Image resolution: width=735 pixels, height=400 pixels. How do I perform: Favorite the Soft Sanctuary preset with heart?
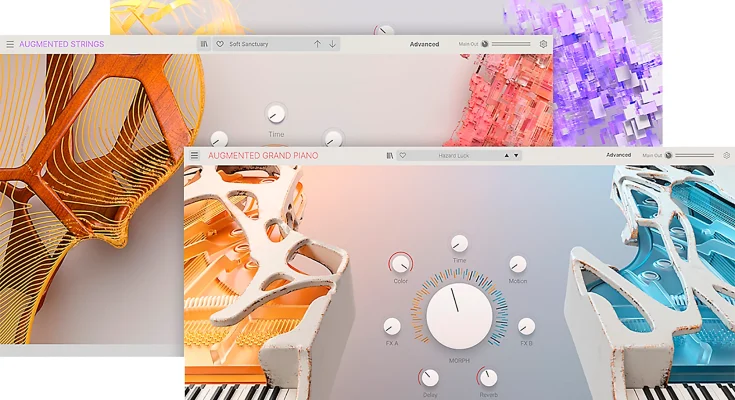coord(219,44)
